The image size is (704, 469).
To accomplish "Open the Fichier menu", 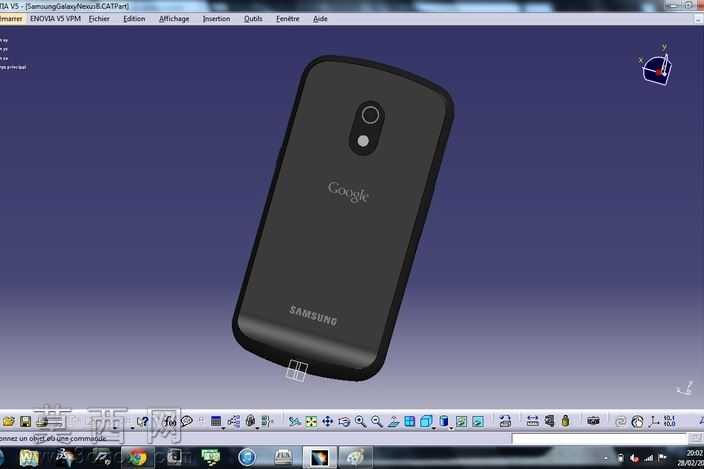I will pos(99,19).
